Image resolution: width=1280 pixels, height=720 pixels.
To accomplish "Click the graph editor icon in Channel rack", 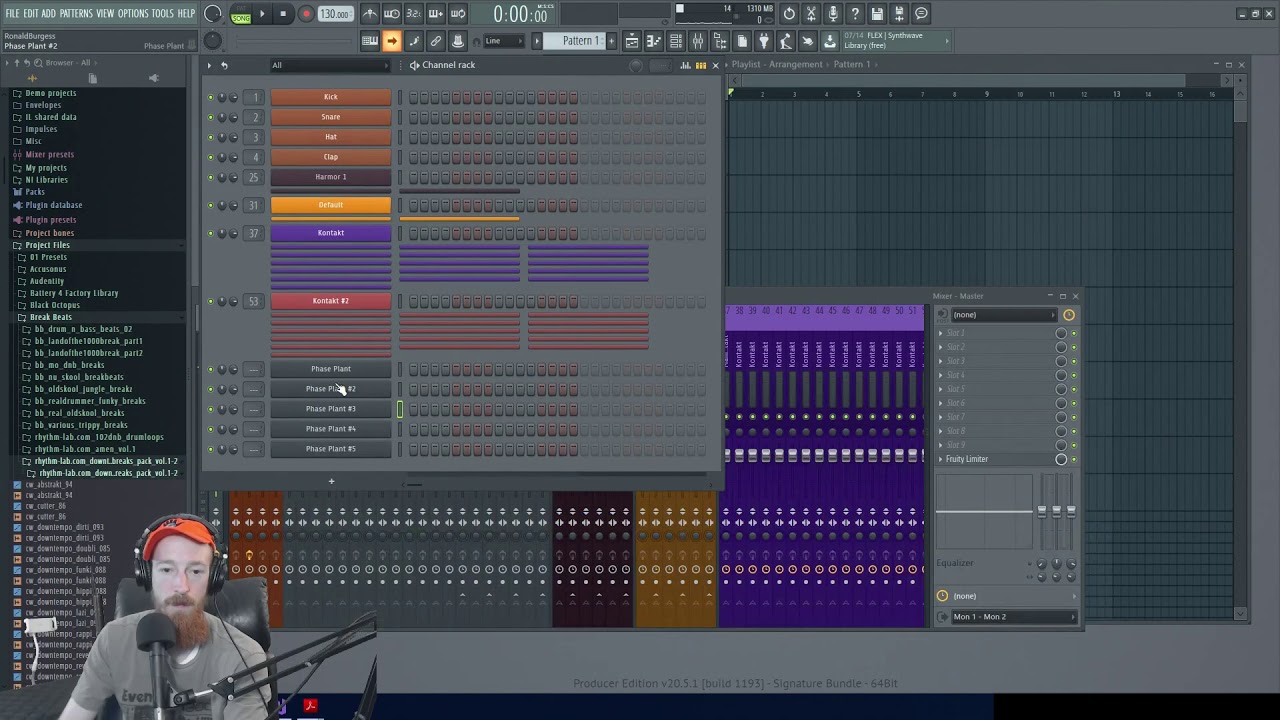I will tap(686, 65).
